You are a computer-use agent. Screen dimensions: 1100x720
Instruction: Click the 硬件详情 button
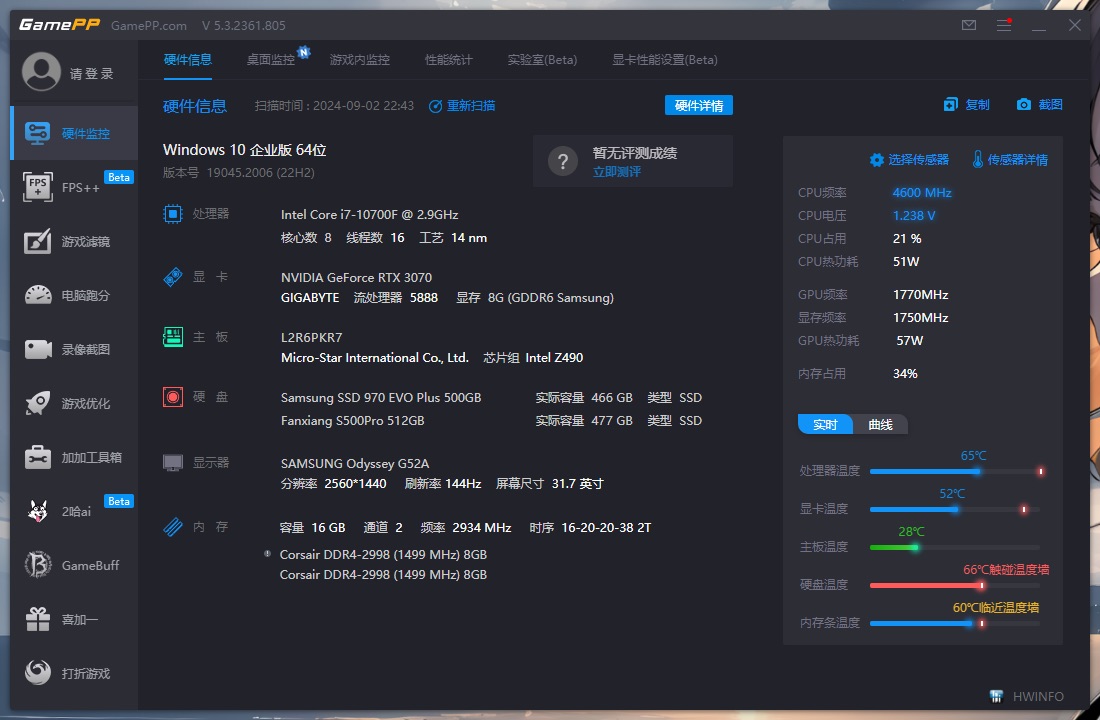pyautogui.click(x=699, y=105)
